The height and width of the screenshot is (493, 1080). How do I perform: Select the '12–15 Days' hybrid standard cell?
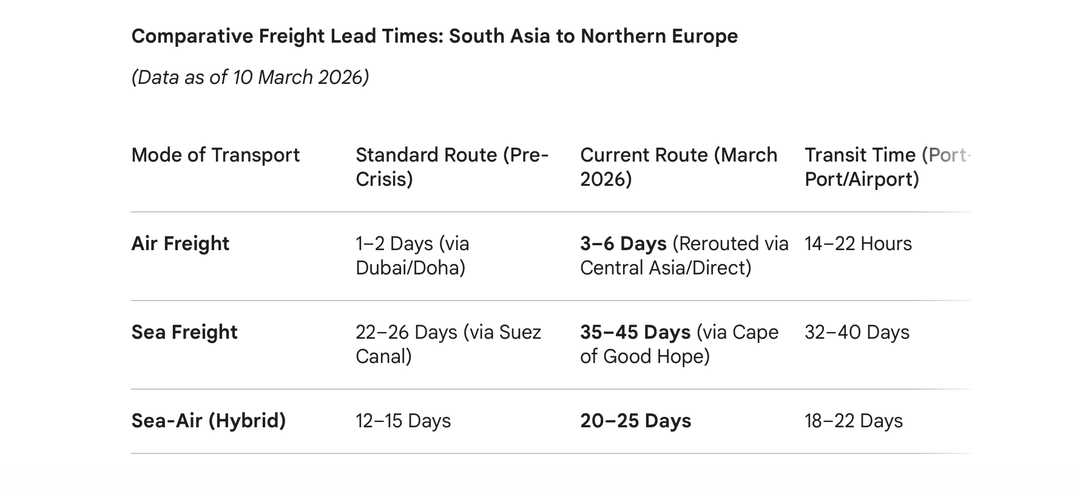(x=403, y=421)
